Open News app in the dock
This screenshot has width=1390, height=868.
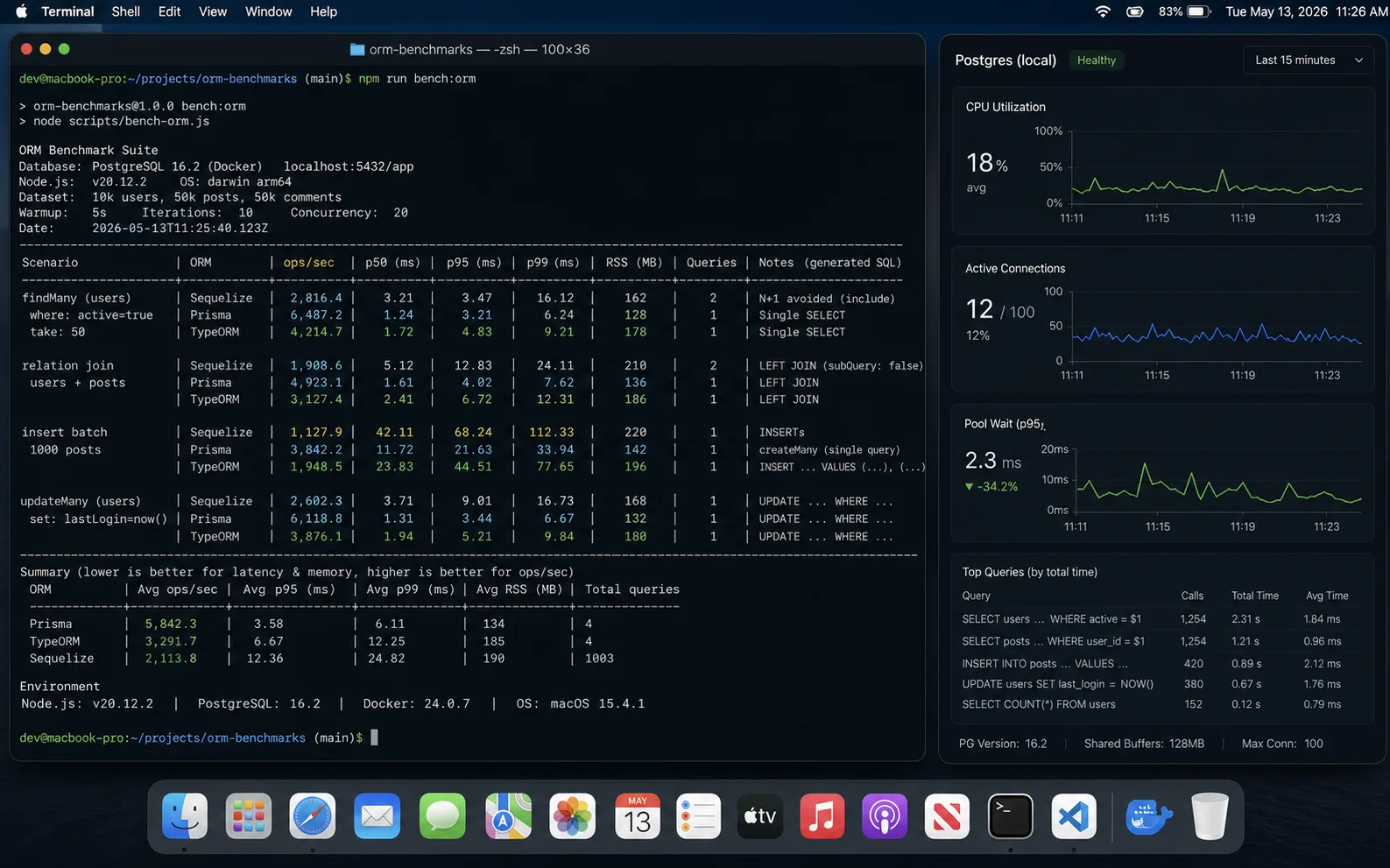coord(947,816)
